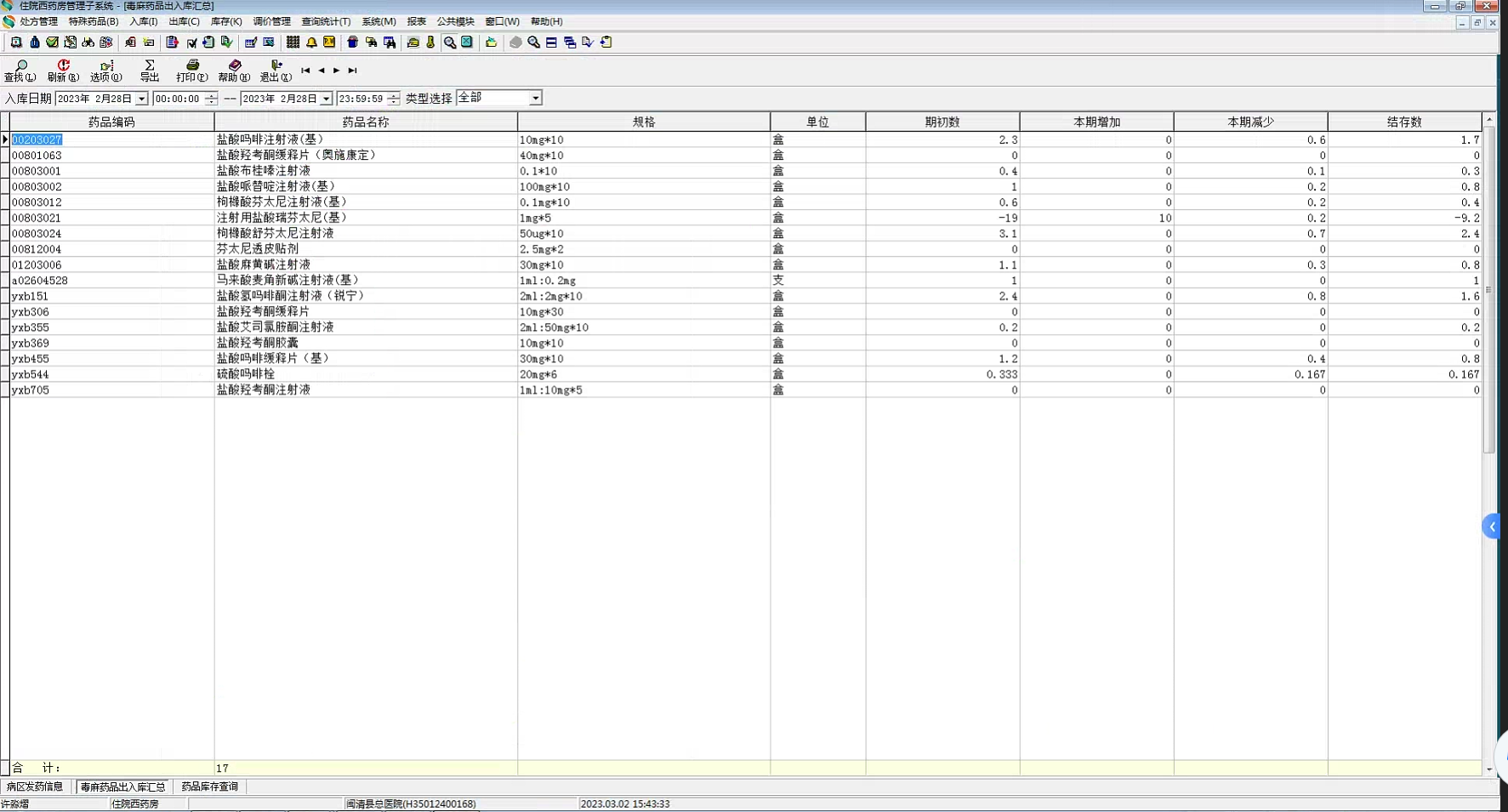Expand the 类型选择 combo box

point(535,99)
